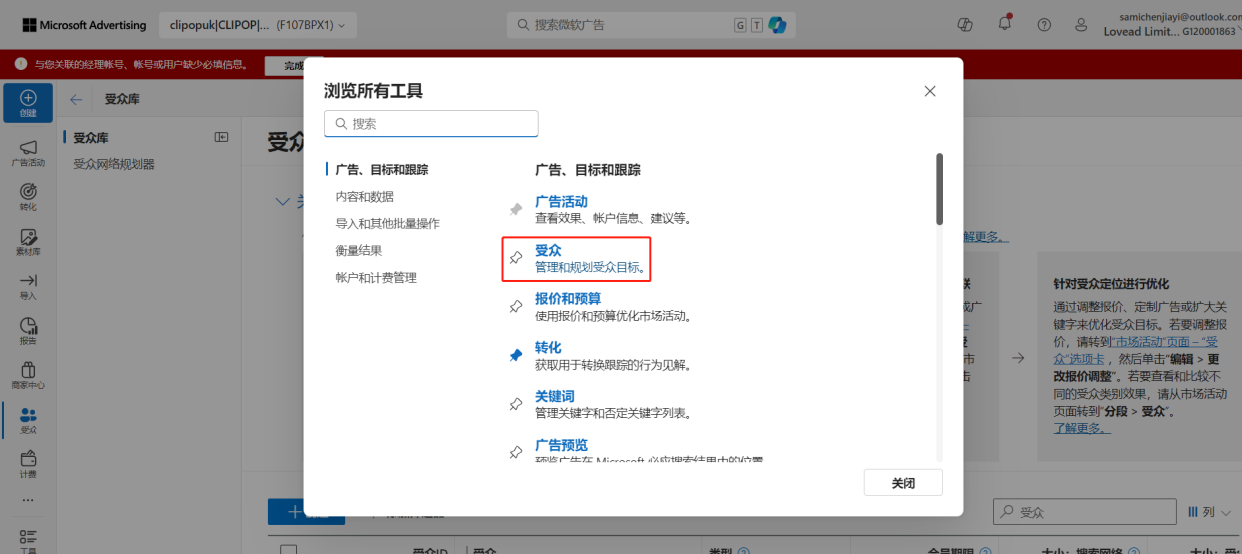Open 报告 sidebar icon
This screenshot has height=554, width=1242.
coord(28,331)
